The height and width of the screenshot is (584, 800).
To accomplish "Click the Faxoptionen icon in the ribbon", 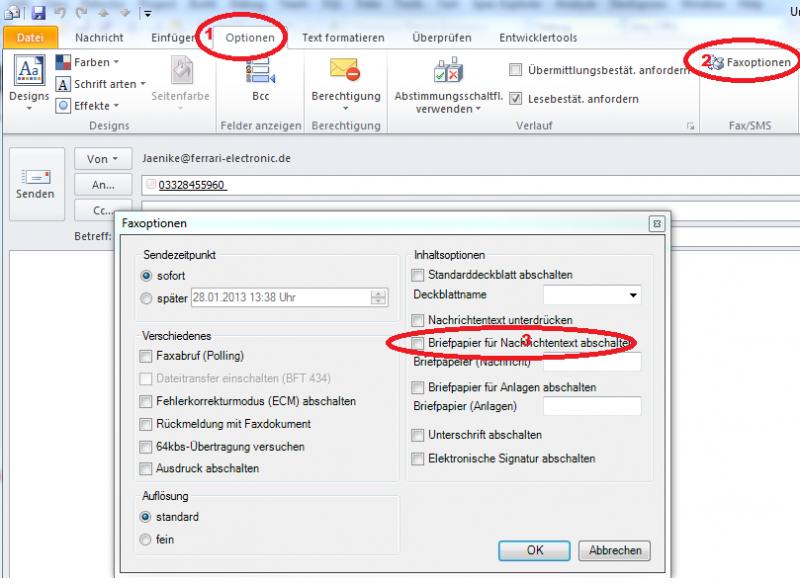I will tap(716, 63).
